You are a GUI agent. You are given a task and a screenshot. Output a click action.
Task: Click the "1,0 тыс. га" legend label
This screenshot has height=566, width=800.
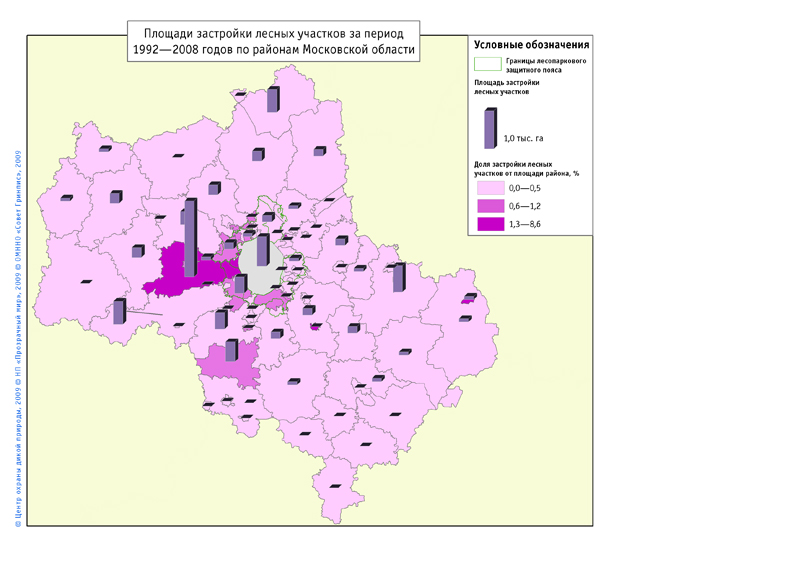pos(523,138)
